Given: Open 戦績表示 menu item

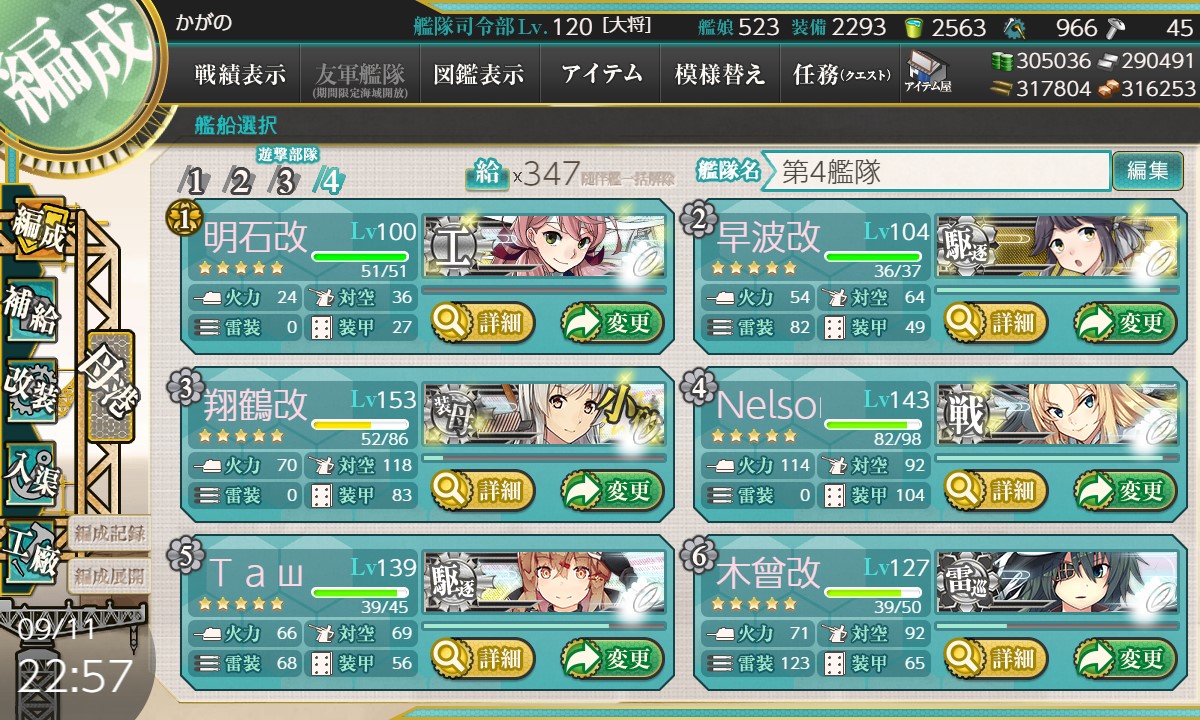Looking at the screenshot, I should [x=239, y=74].
